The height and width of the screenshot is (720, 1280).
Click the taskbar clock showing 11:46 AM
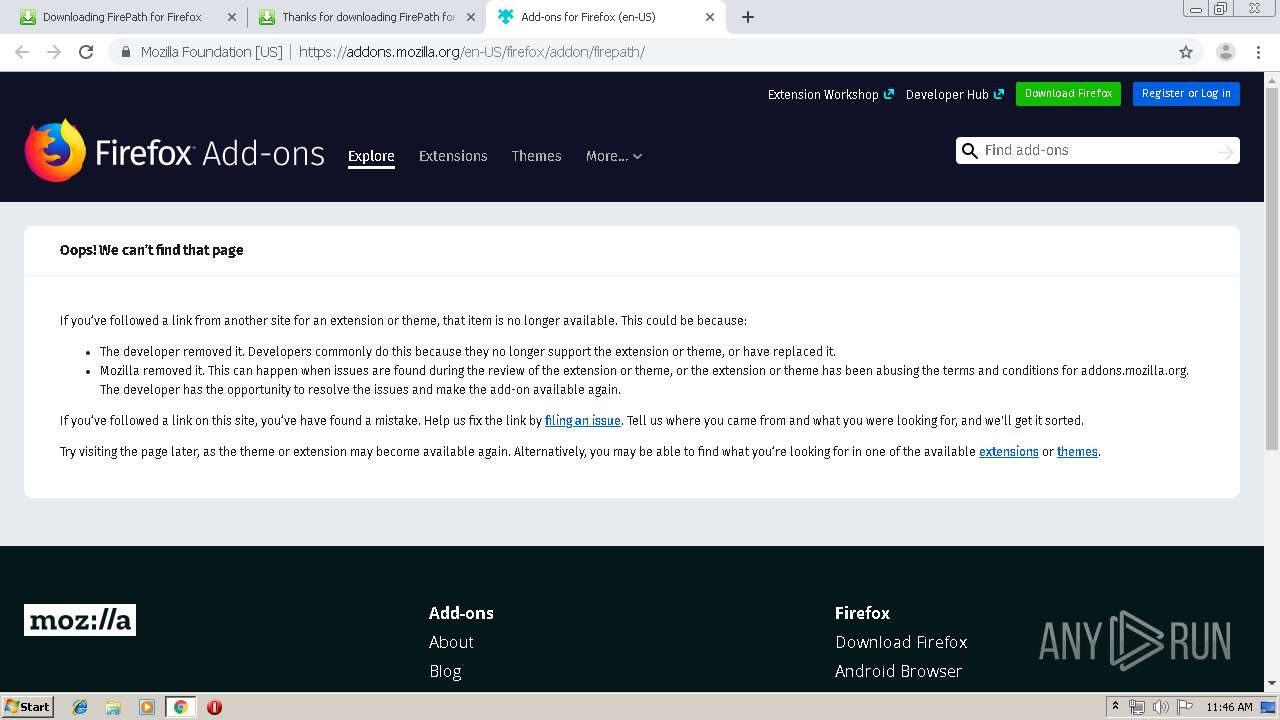[x=1229, y=707]
